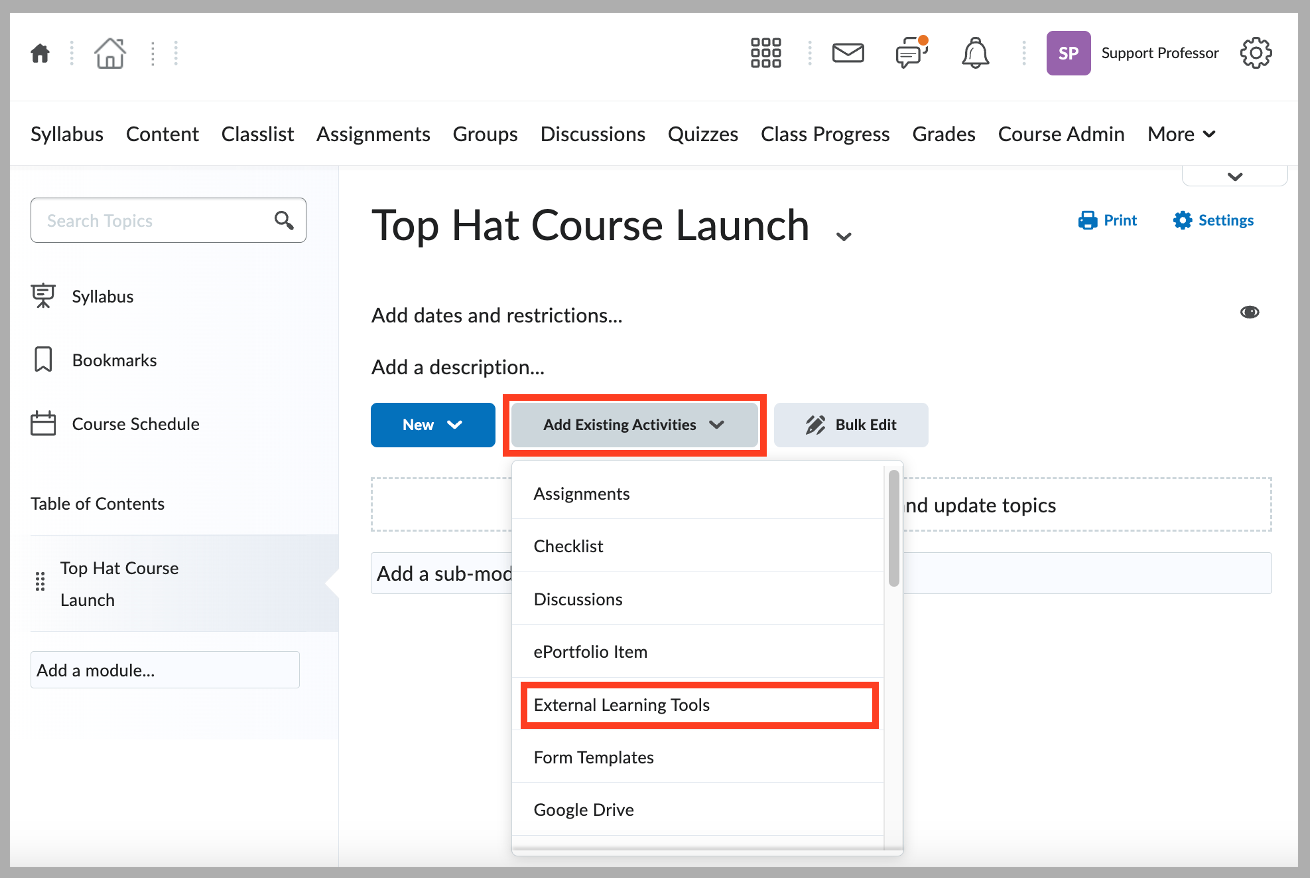This screenshot has width=1310, height=878.
Task: Grab the drag handle beside Top Hat Course Launch
Action: 40,583
